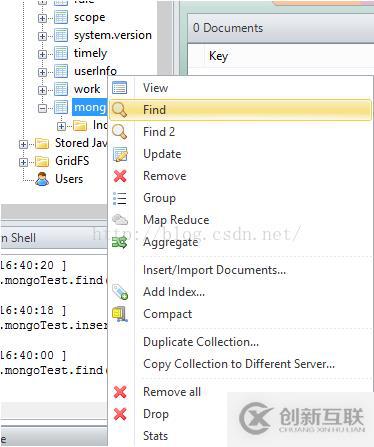
Task: Click the magnifier icon beside Find 2
Action: 119,132
